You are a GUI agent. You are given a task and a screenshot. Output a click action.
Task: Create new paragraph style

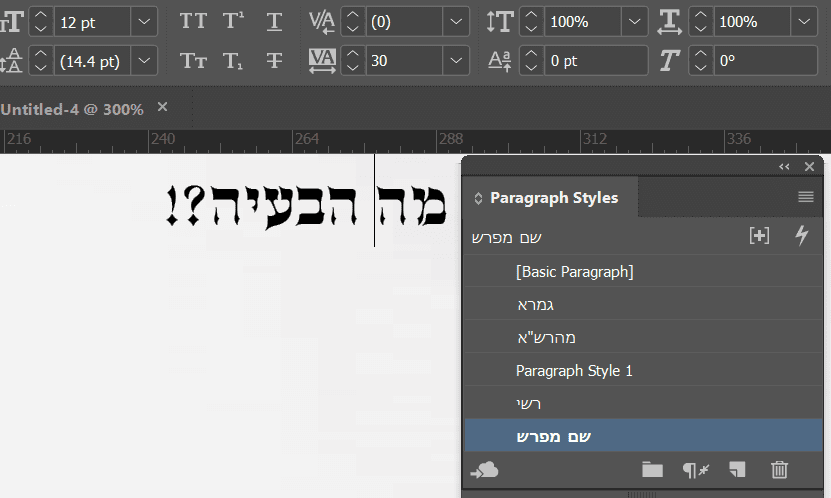(x=737, y=469)
